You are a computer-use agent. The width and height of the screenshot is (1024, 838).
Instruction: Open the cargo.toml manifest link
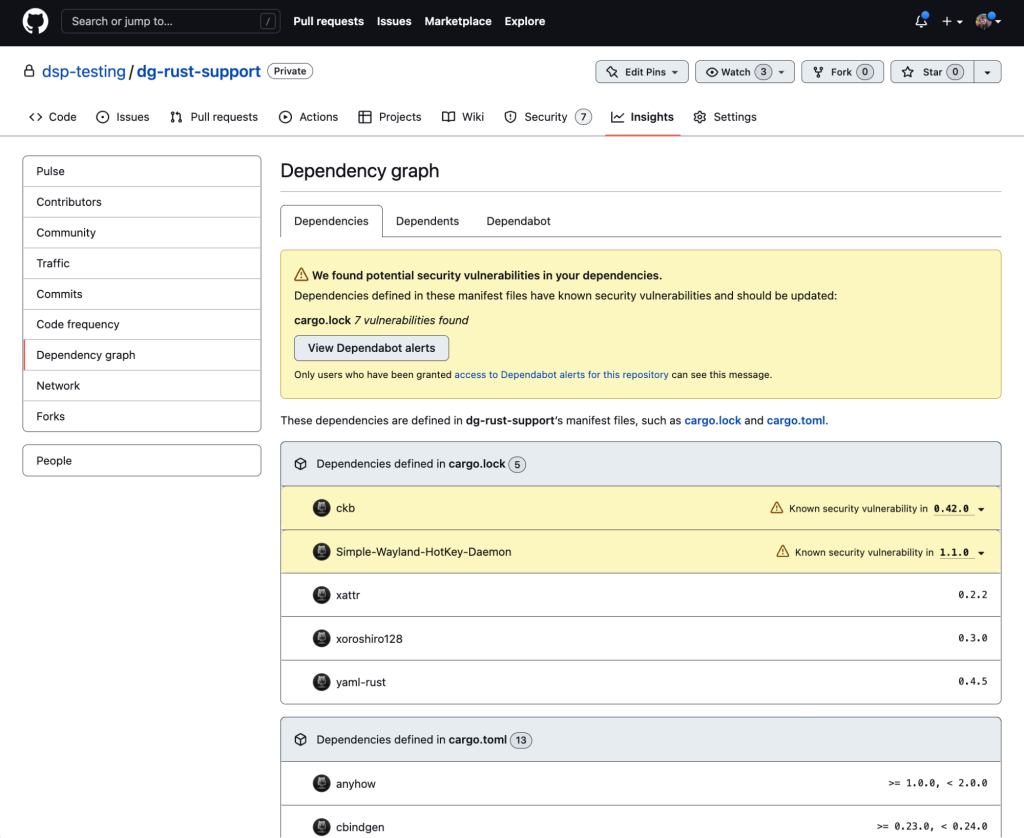coord(795,420)
